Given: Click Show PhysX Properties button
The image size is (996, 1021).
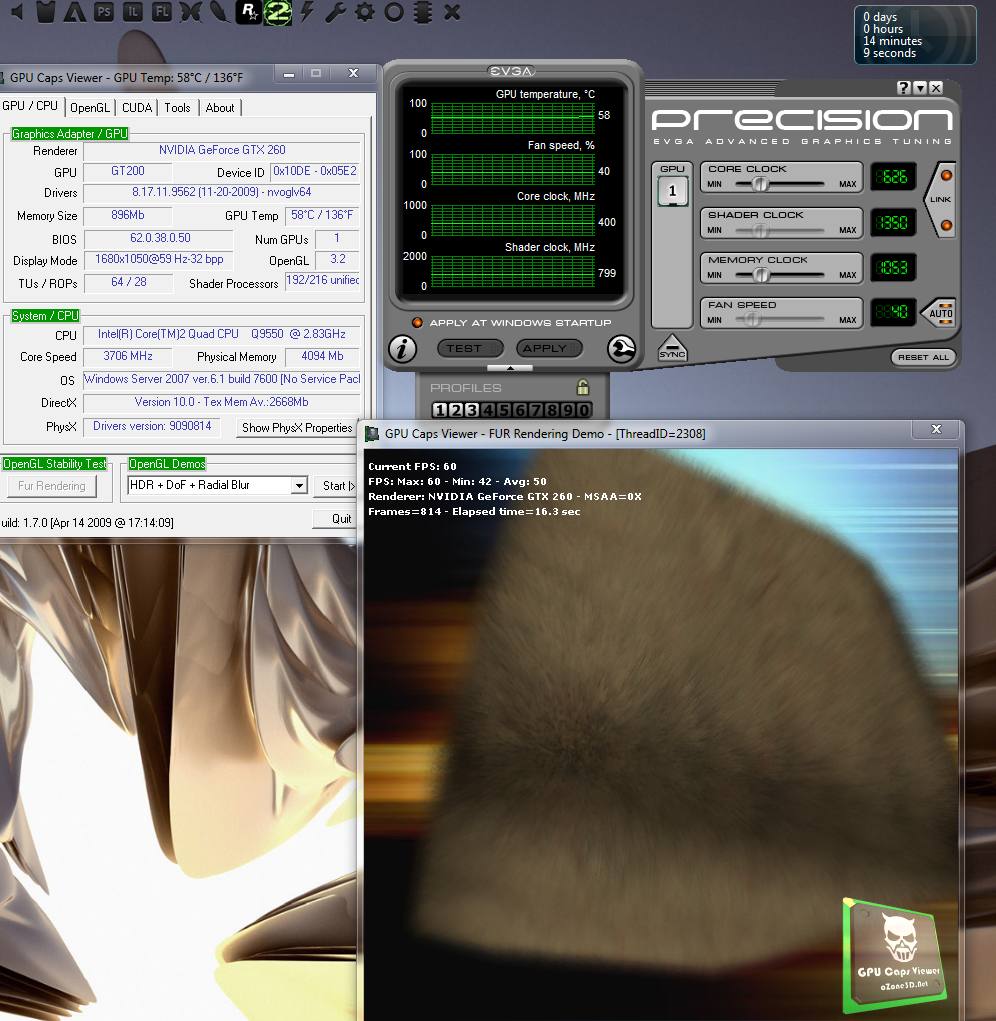Looking at the screenshot, I should coord(296,428).
